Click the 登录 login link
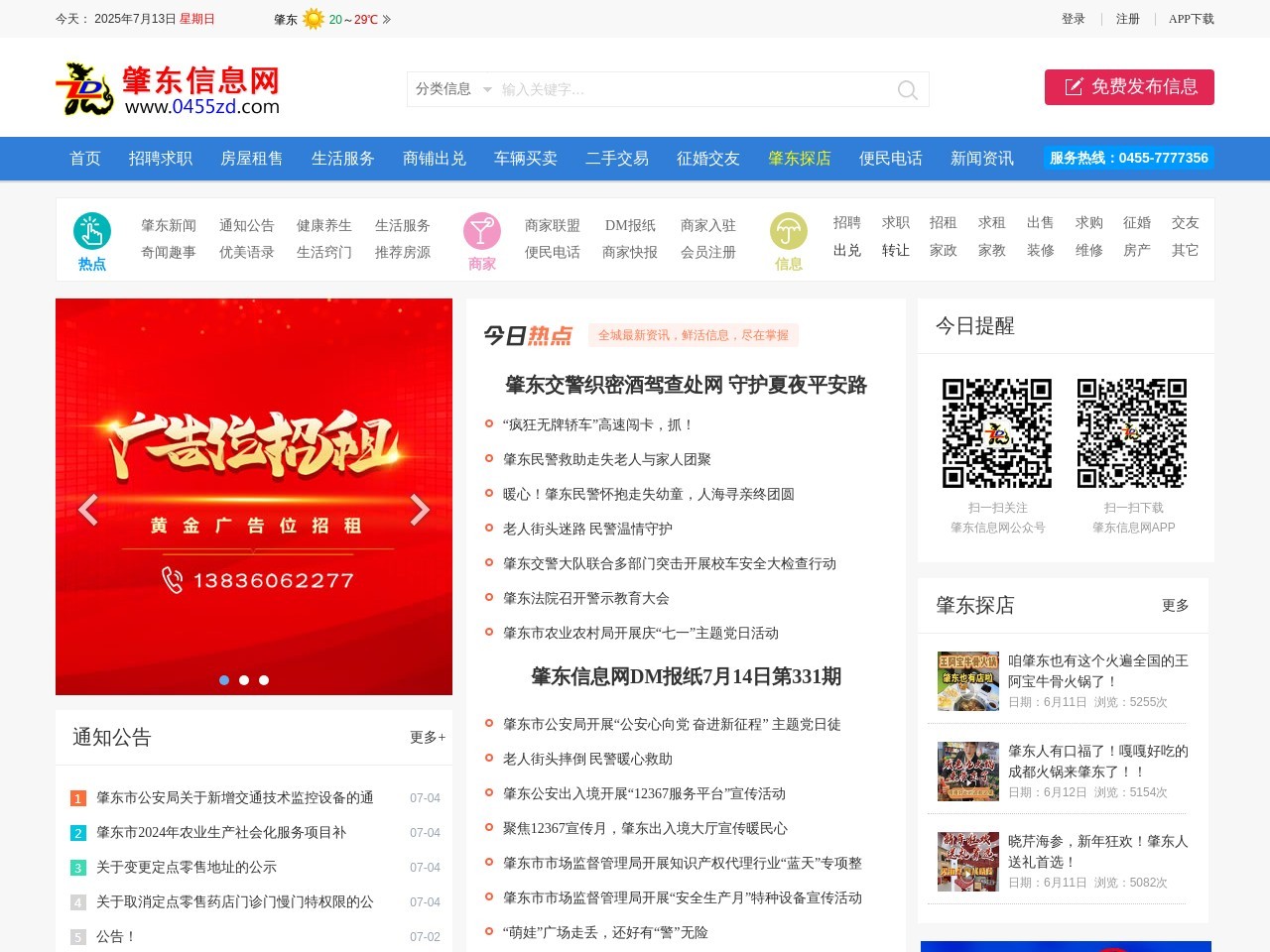The width and height of the screenshot is (1270, 952). click(x=1074, y=18)
